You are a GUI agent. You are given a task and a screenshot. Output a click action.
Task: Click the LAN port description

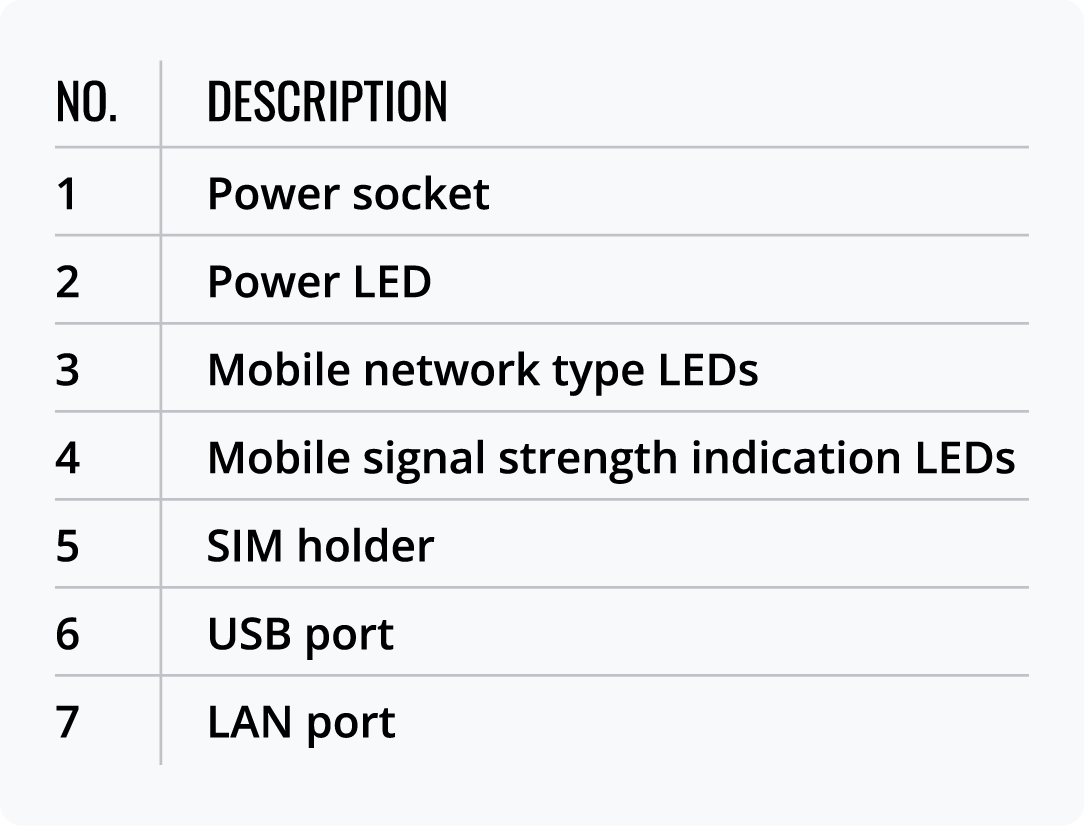tap(301, 722)
